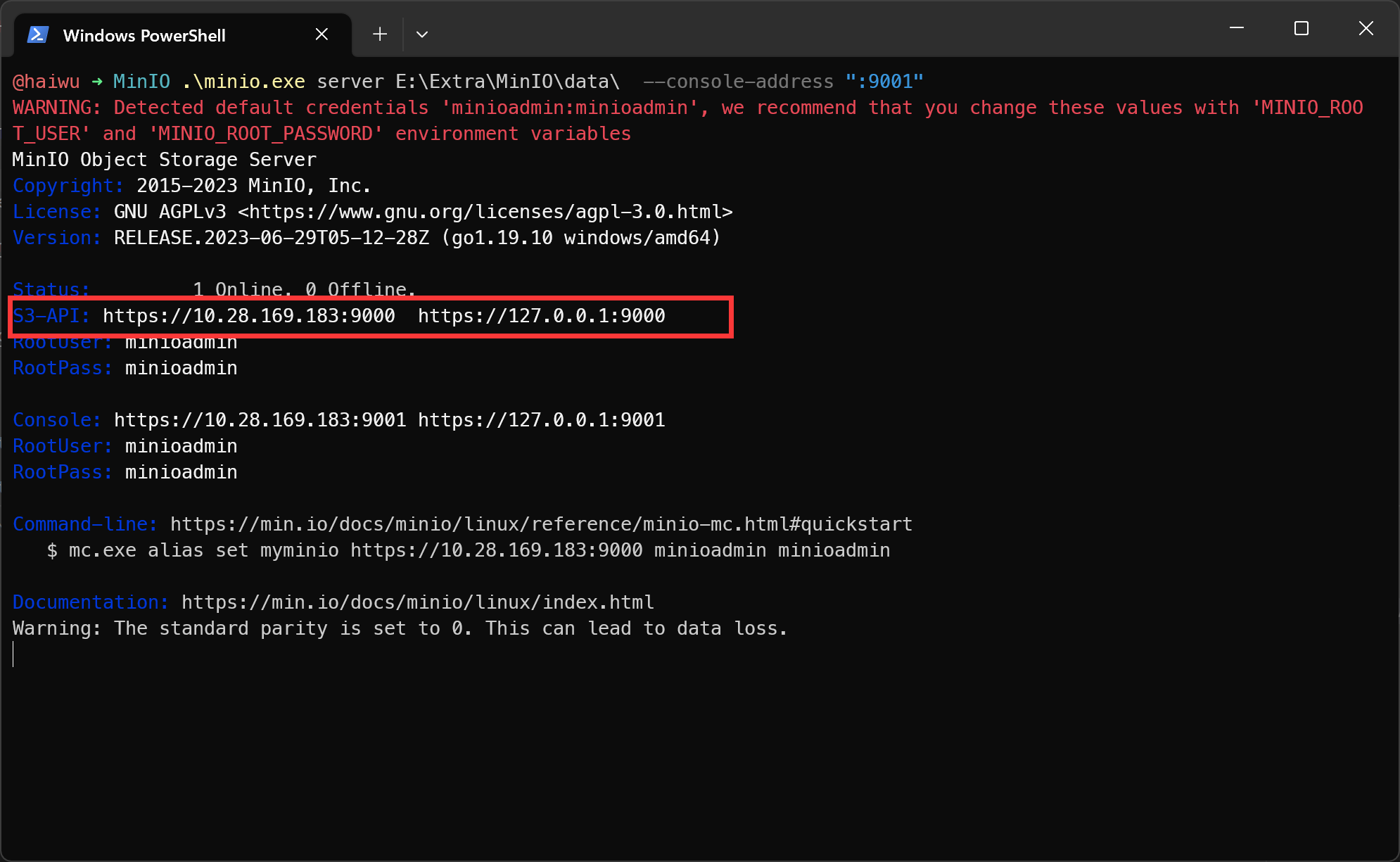Expand the terminal tab list dropdown
This screenshot has width=1400, height=862.
421,34
